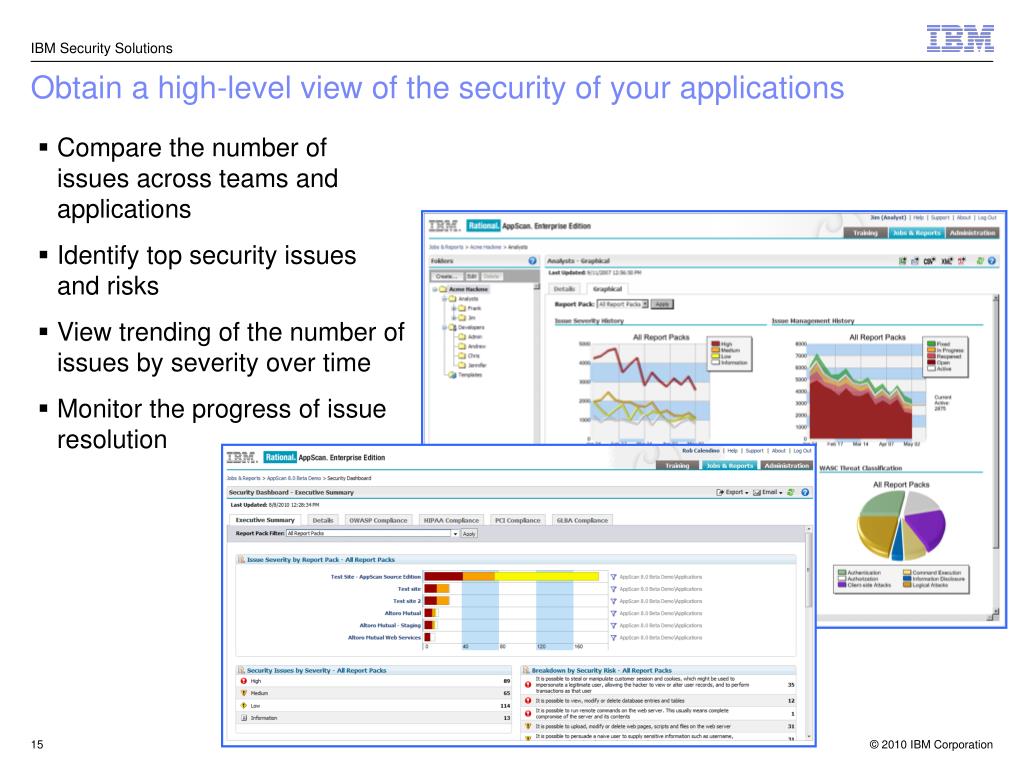
Task: Click the vertical scrollbar of Security Dashboard window
Action: click(x=808, y=632)
